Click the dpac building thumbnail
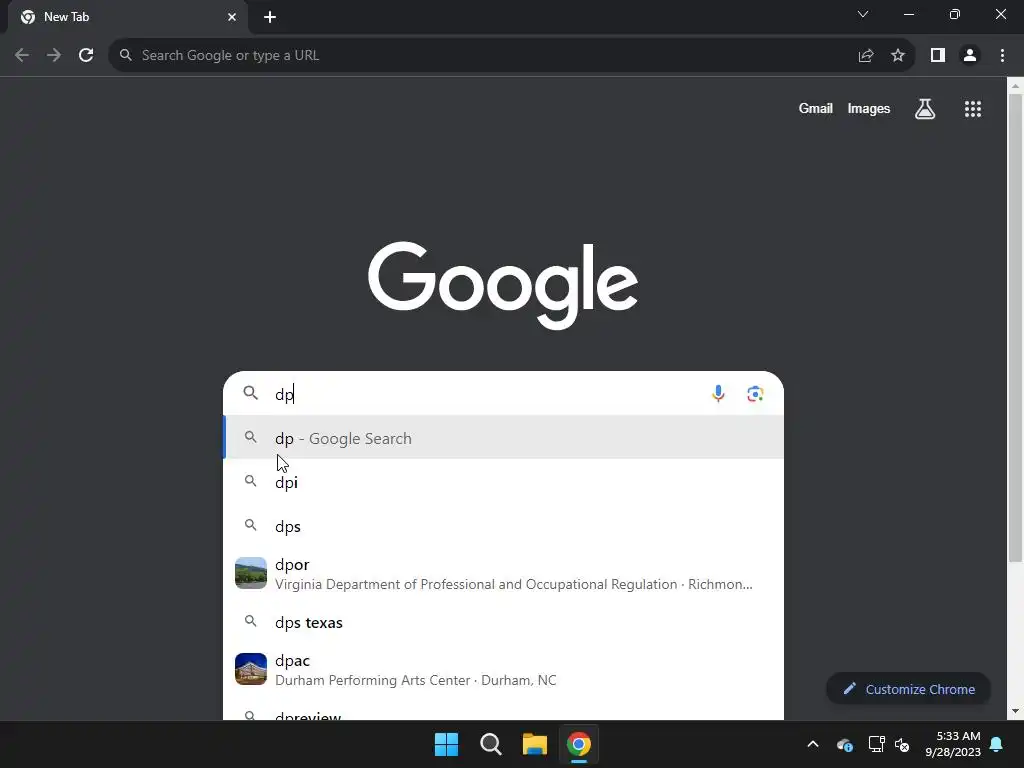 (x=251, y=669)
